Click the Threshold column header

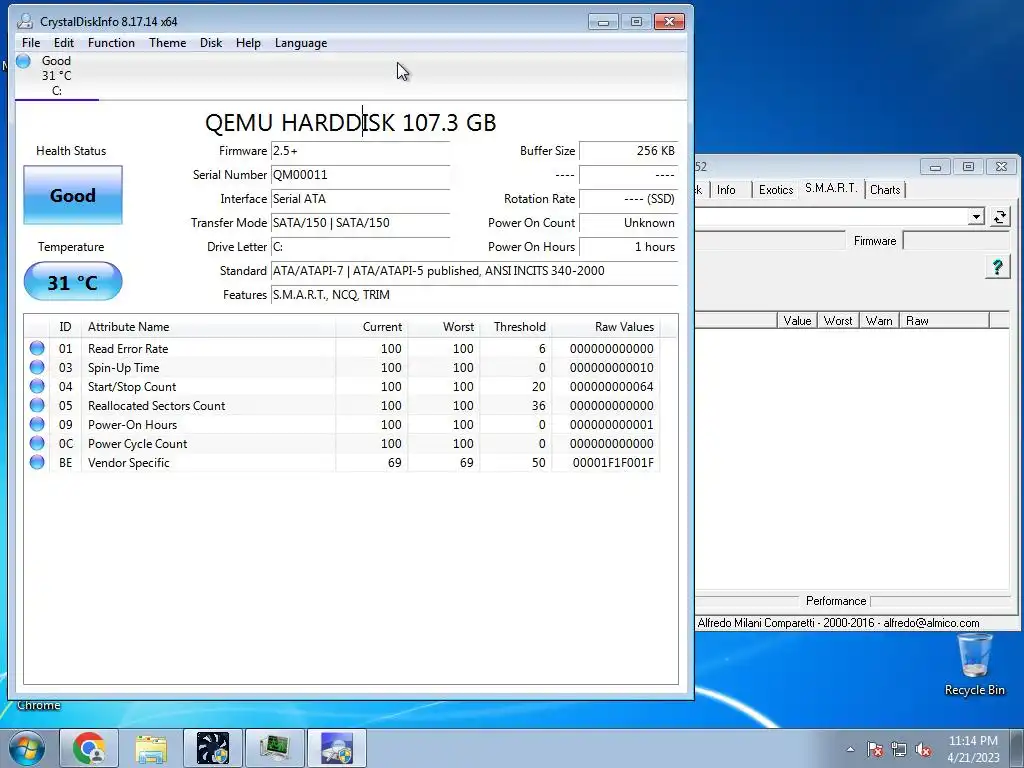[x=516, y=327]
